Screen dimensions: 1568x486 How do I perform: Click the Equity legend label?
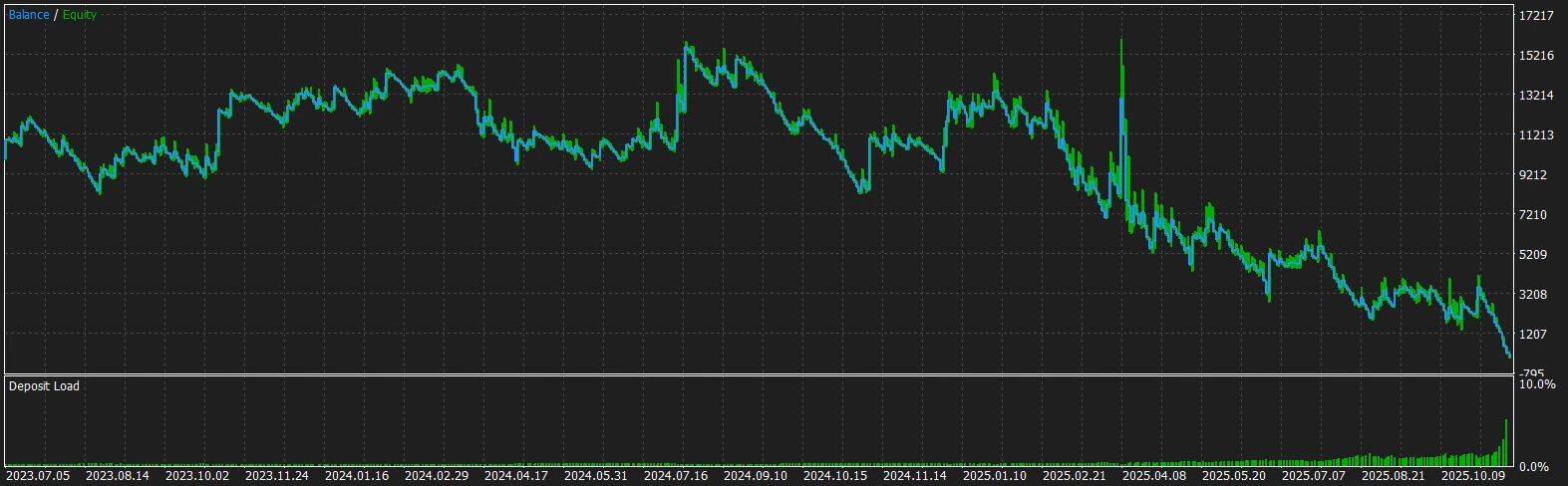pos(80,15)
